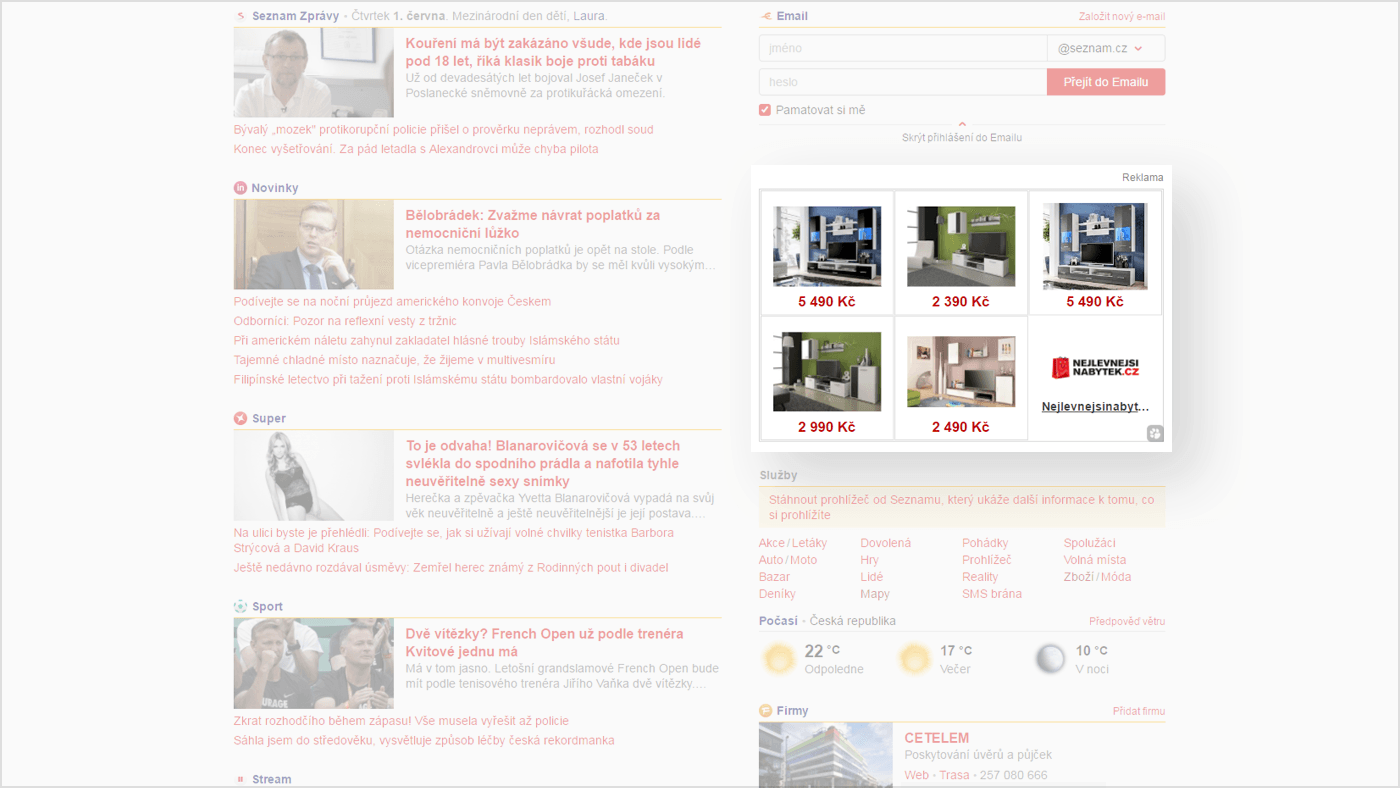Click the jméno username input field

click(903, 48)
